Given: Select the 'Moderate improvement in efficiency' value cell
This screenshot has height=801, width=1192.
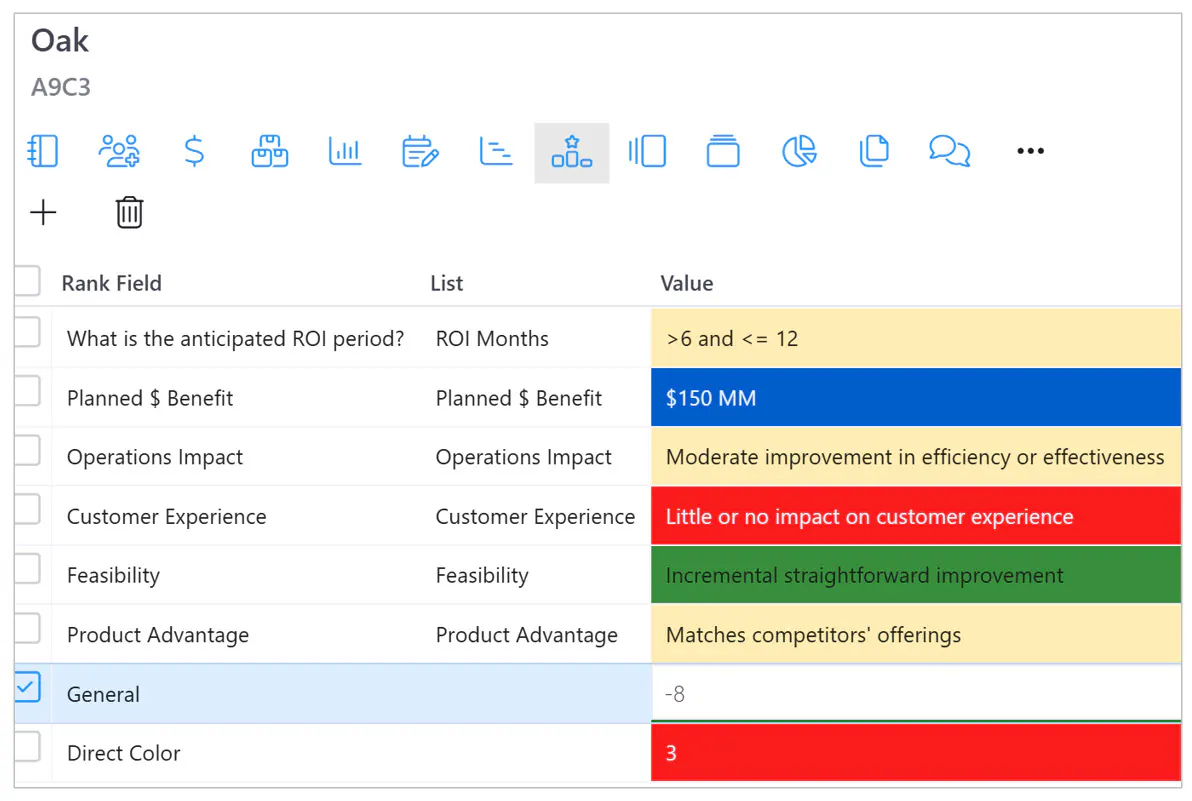Looking at the screenshot, I should (x=916, y=457).
